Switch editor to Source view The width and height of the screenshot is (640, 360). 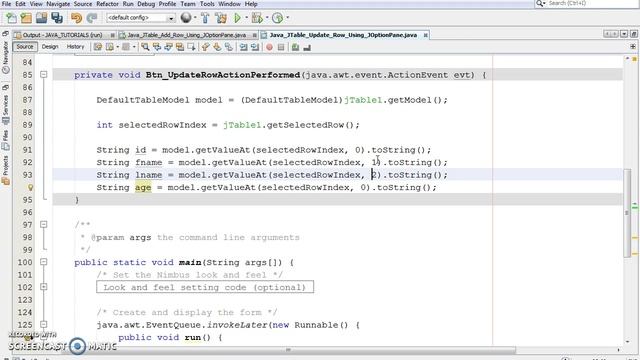tap(24, 47)
